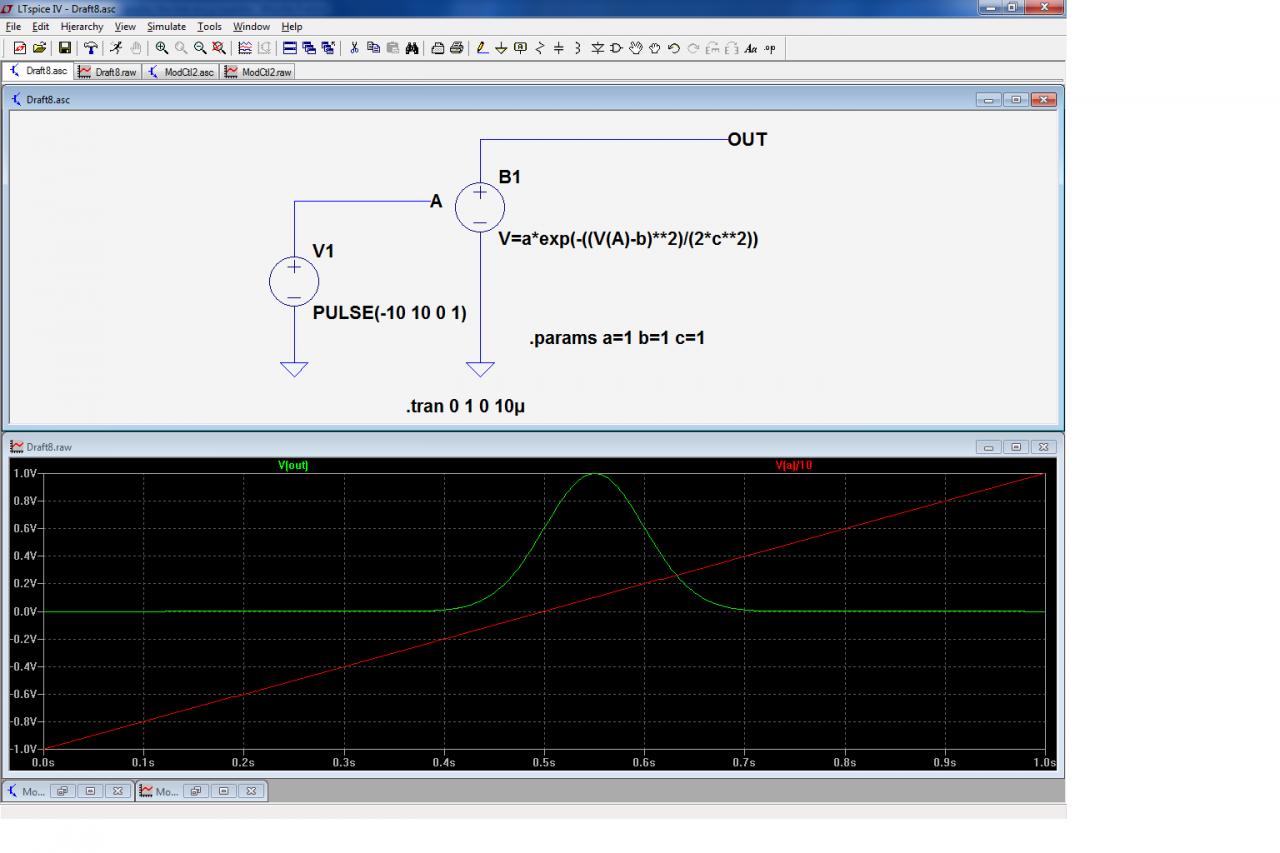Switch to the ModCtl2.raw tab
The image size is (1280, 853).
click(x=257, y=72)
